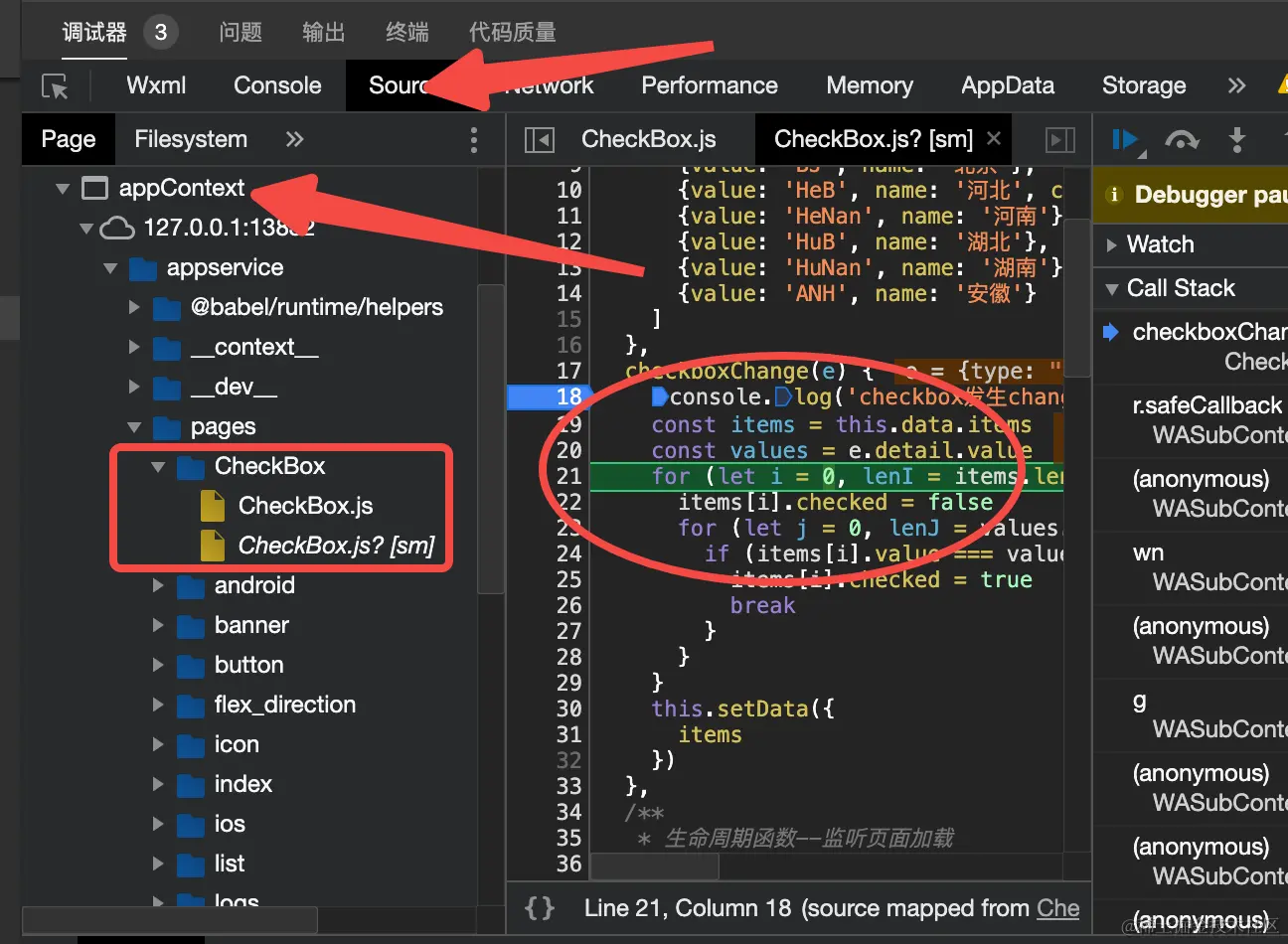Open CheckBox.js? [sm] file in tree

[336, 546]
